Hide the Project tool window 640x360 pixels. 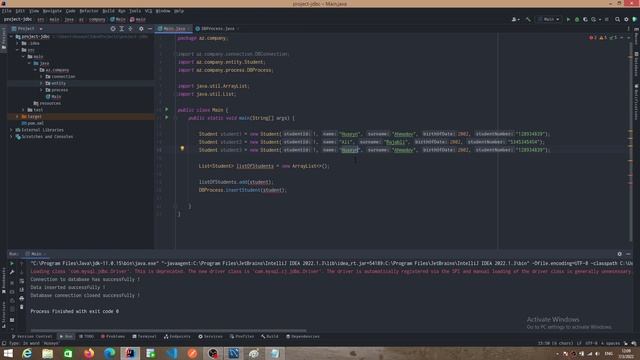(150, 29)
